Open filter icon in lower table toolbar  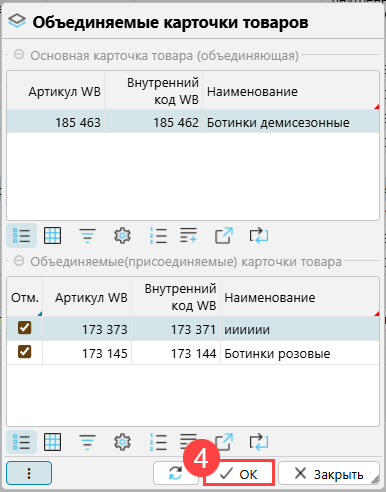pos(87,442)
